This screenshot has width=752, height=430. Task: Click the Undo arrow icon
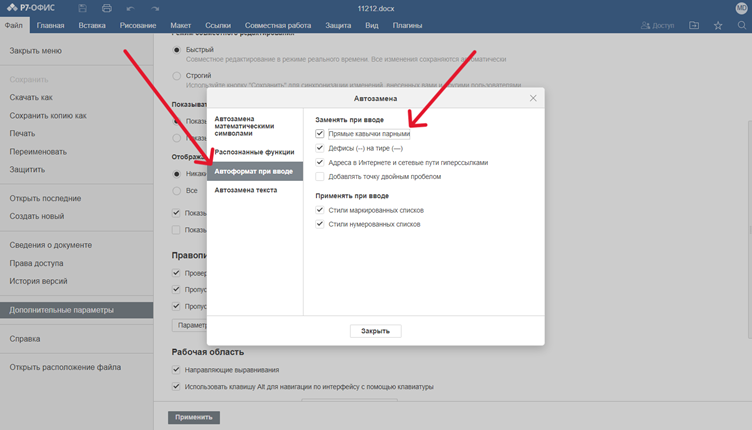pyautogui.click(x=131, y=8)
